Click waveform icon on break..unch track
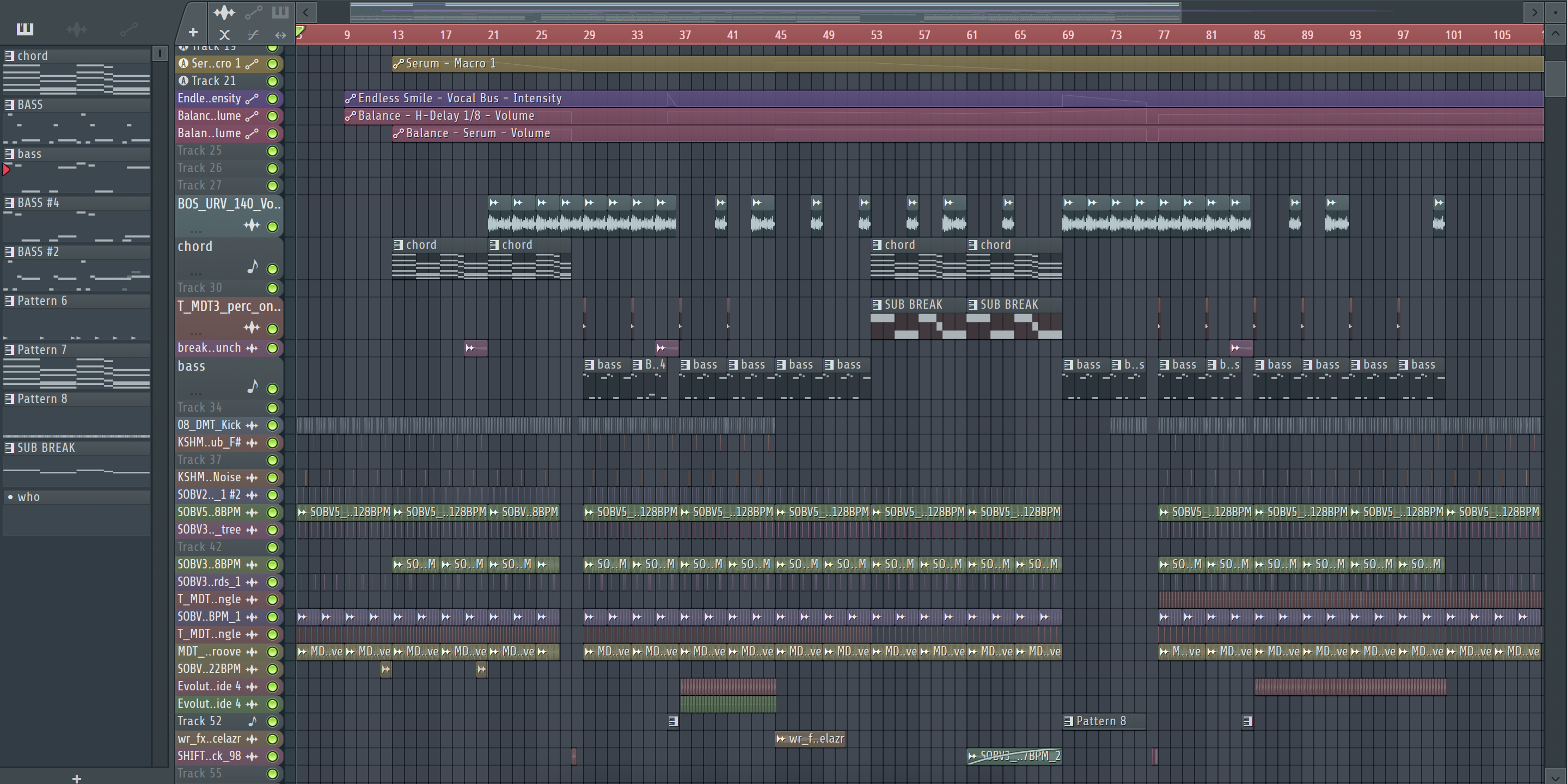The width and height of the screenshot is (1567, 784). 252,348
